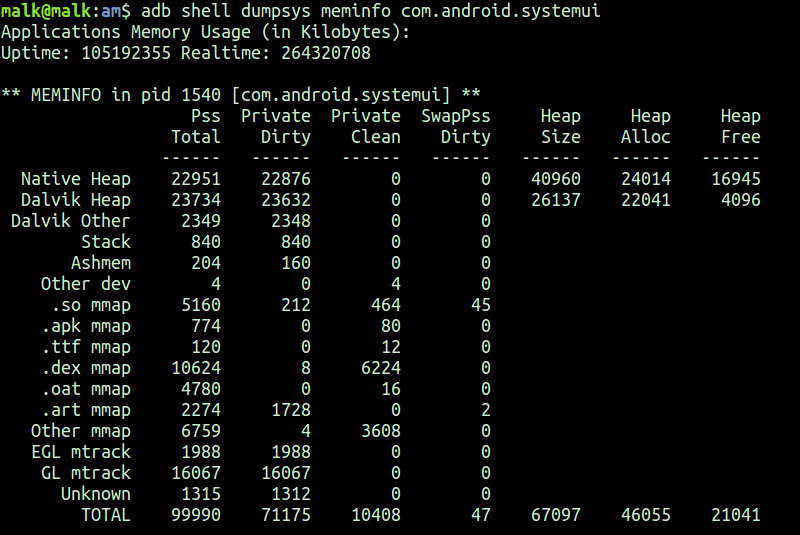Click the .apk mmap row label
The height and width of the screenshot is (535, 800).
click(x=86, y=326)
